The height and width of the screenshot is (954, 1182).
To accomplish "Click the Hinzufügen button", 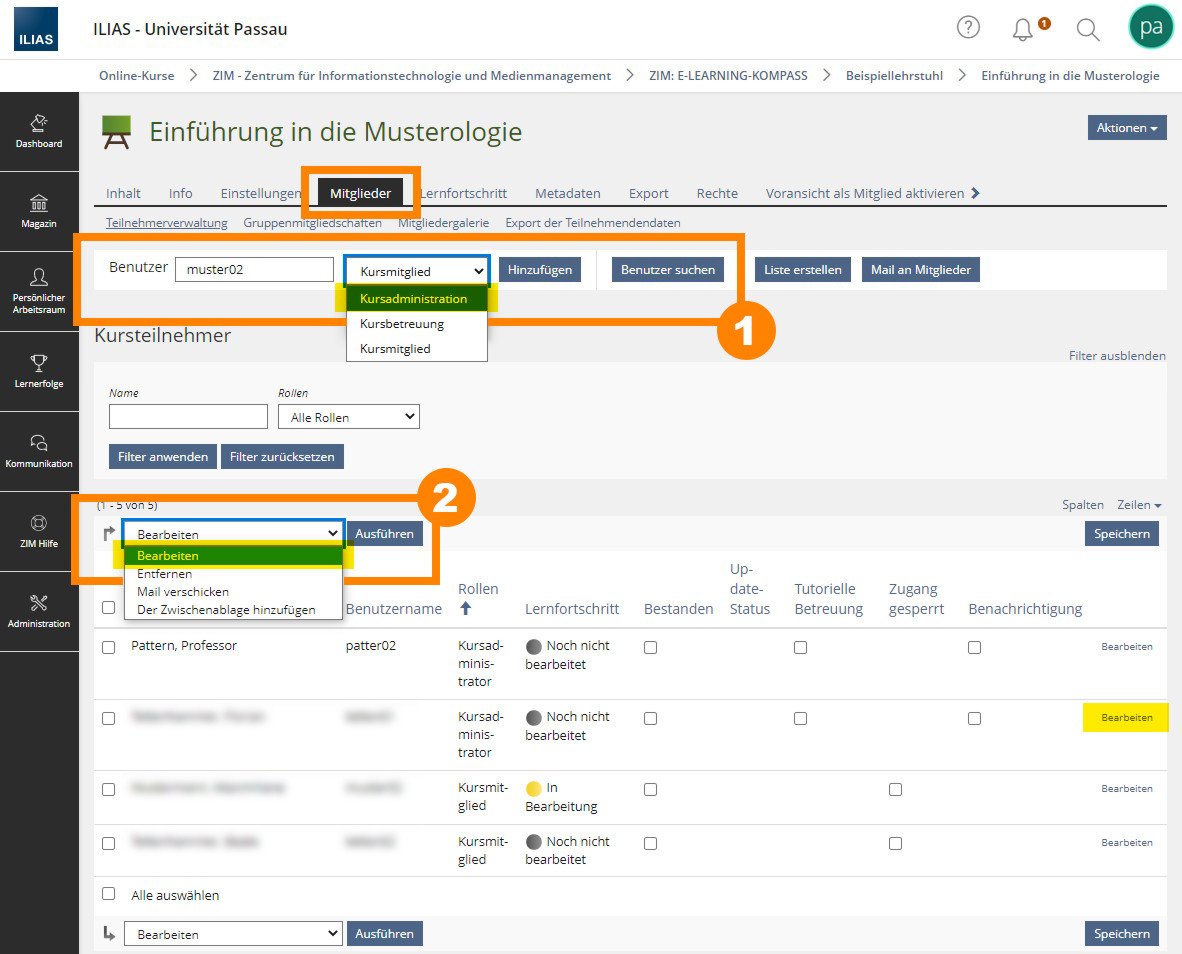I will (540, 269).
